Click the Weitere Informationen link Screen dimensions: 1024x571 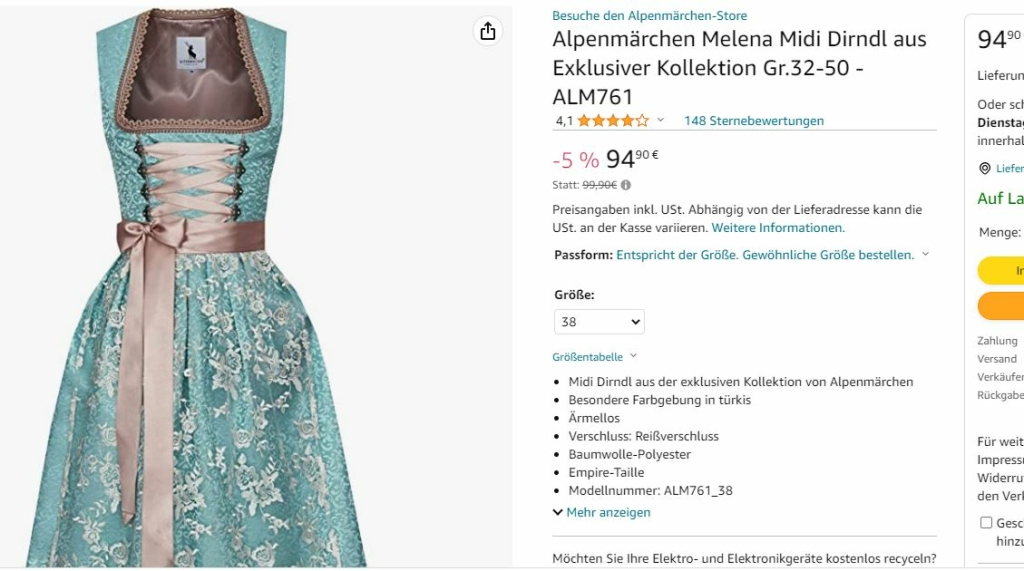click(778, 228)
